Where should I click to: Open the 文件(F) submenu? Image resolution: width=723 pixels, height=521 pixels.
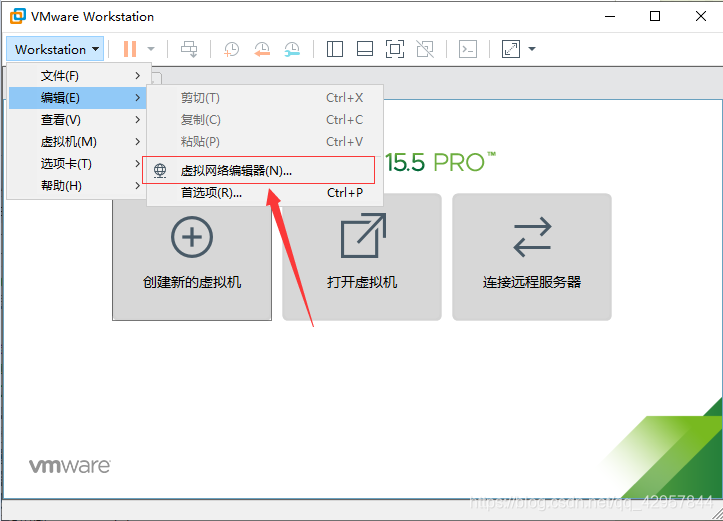77,76
